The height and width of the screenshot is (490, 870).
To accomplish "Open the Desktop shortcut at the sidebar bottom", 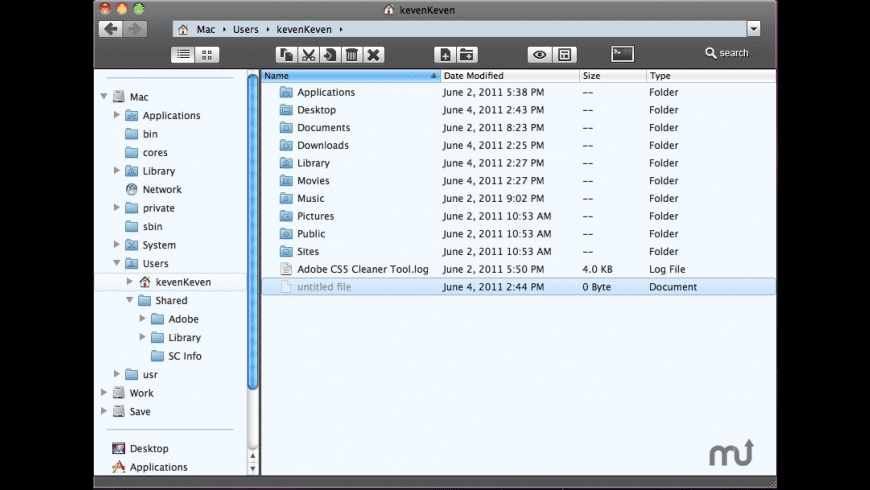I will coord(140,448).
